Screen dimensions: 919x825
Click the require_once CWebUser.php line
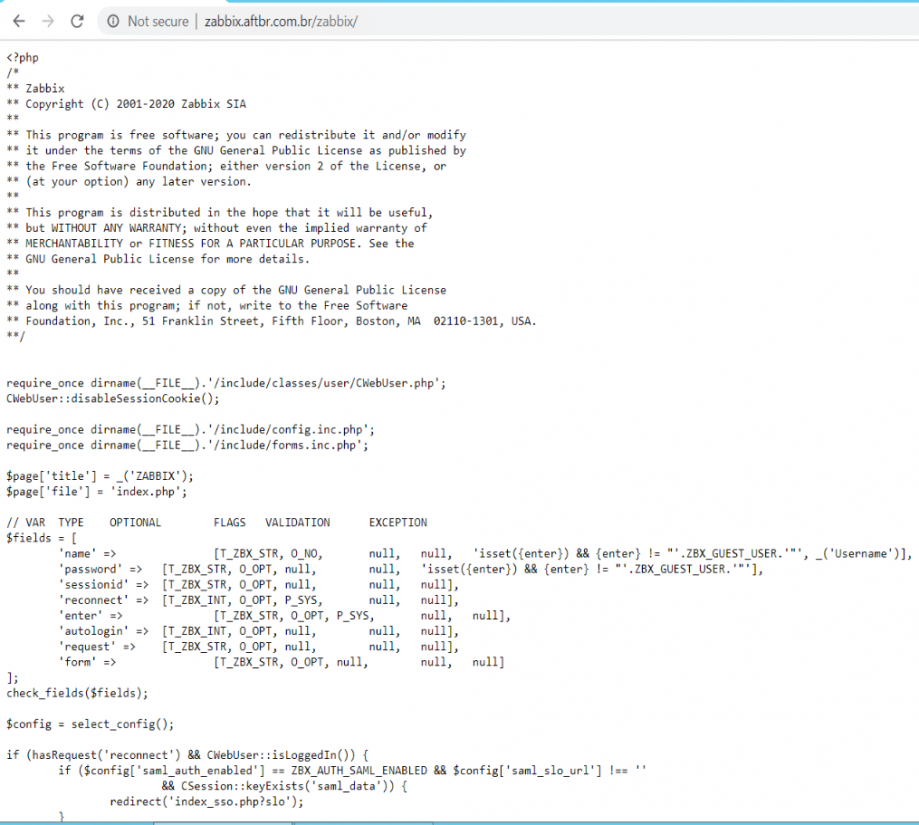pyautogui.click(x=226, y=383)
